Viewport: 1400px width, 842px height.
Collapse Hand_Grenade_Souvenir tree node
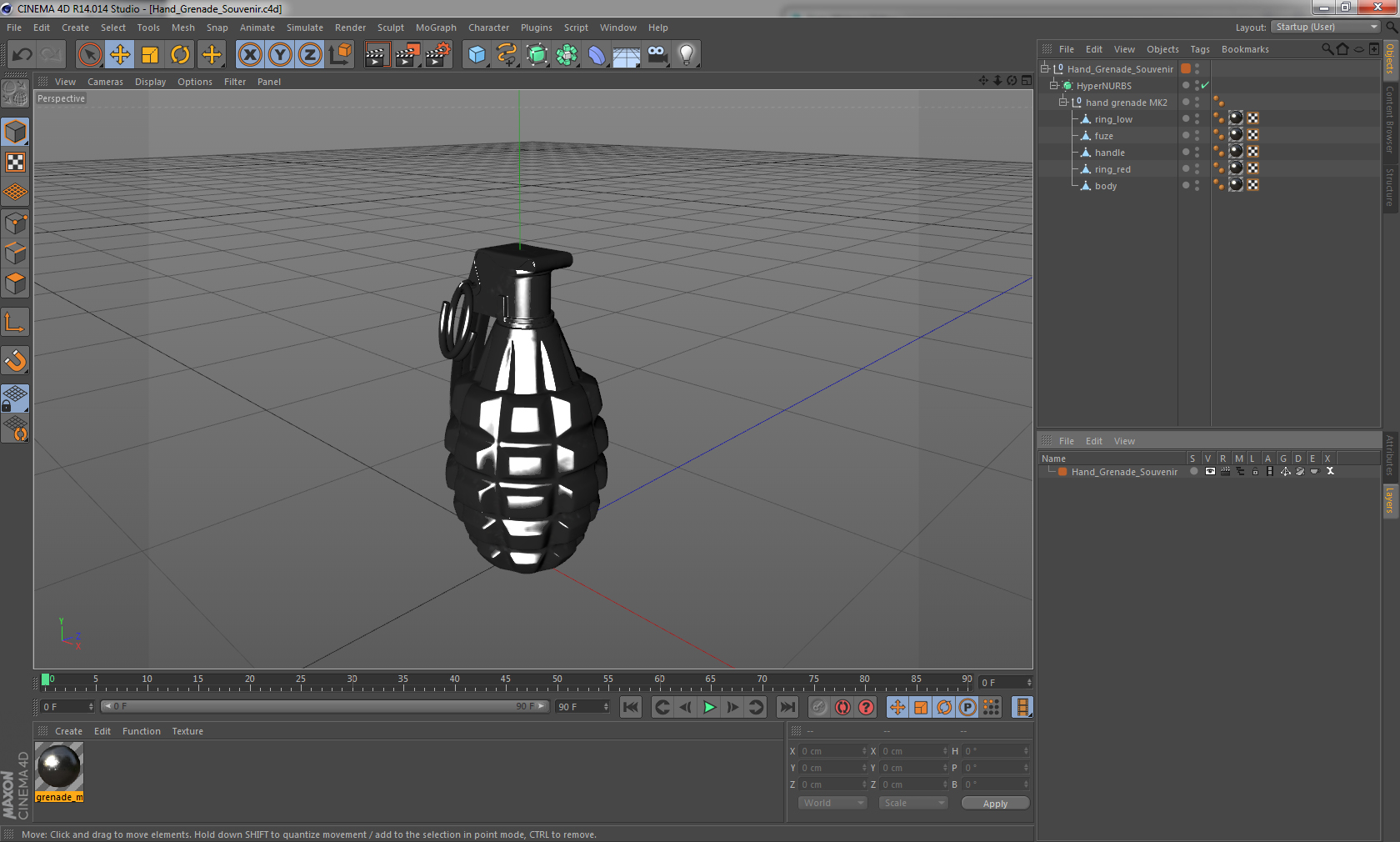pyautogui.click(x=1044, y=68)
